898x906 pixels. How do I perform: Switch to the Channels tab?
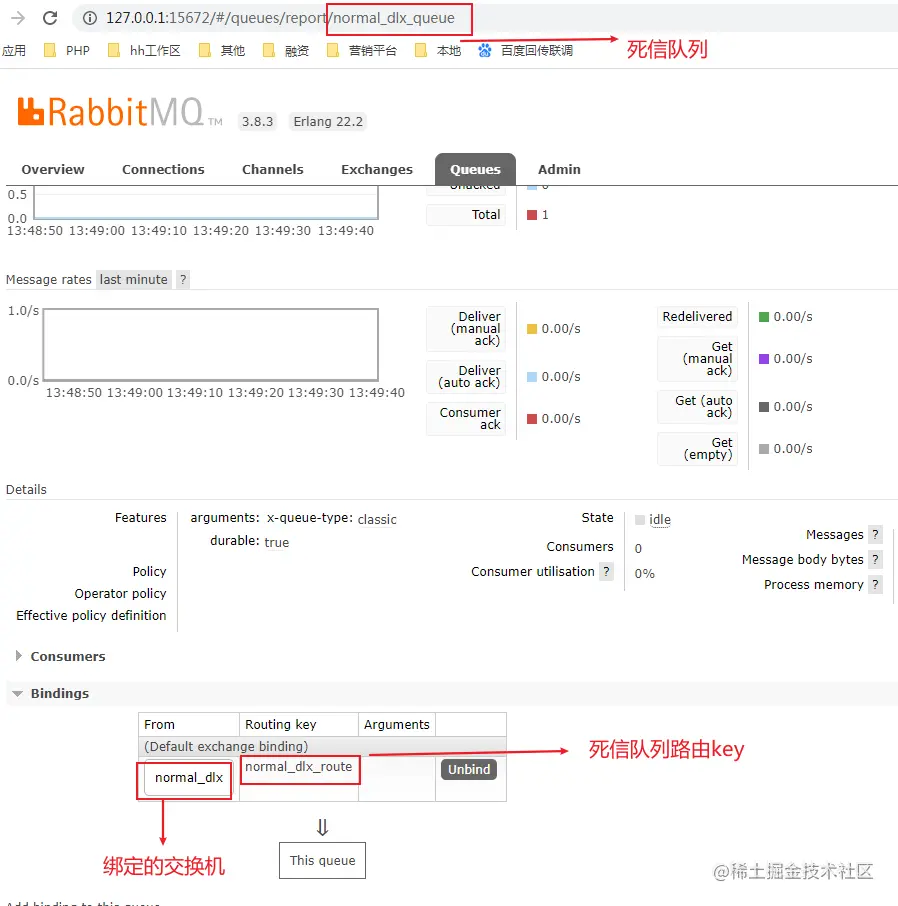[273, 169]
